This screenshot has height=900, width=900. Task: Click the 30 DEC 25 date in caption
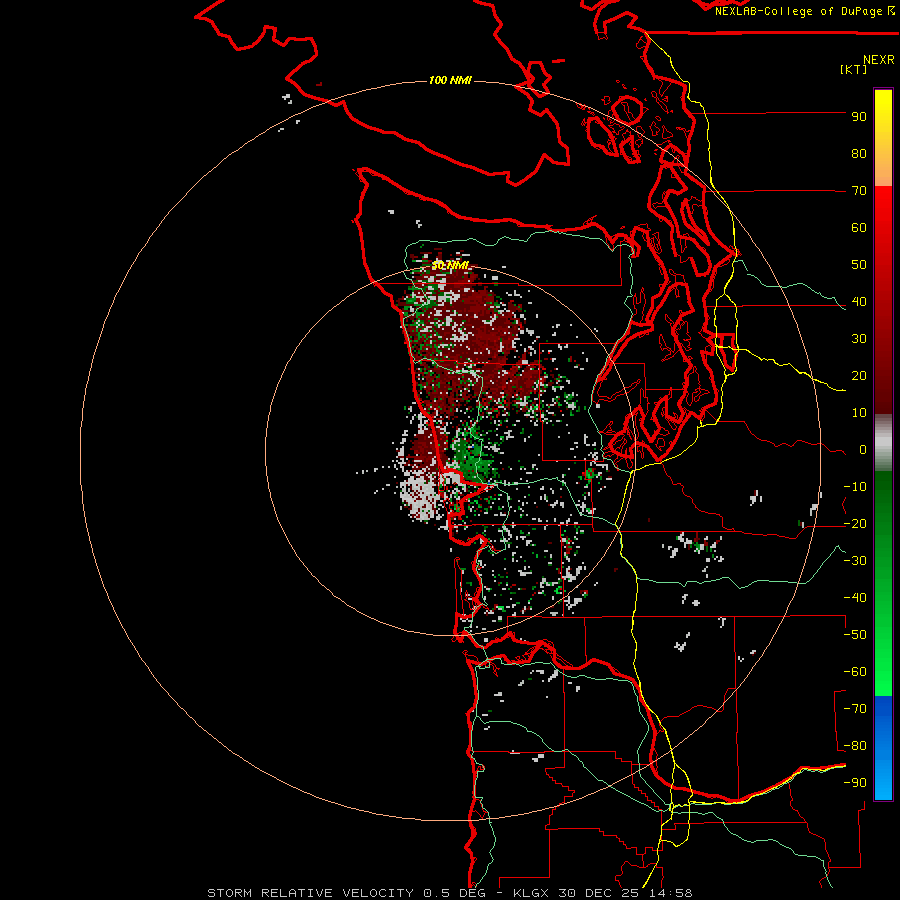[x=601, y=893]
